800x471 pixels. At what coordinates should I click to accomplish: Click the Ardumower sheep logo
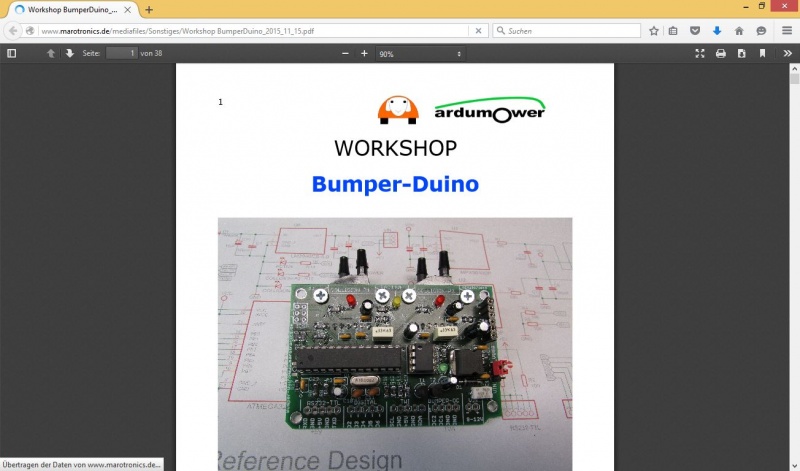point(398,110)
